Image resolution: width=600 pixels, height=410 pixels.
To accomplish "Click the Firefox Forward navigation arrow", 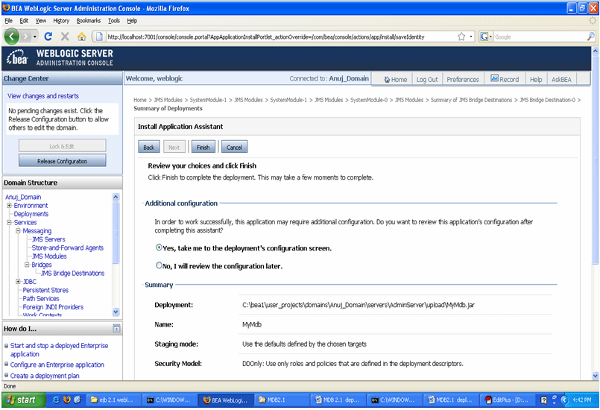I will [x=26, y=37].
